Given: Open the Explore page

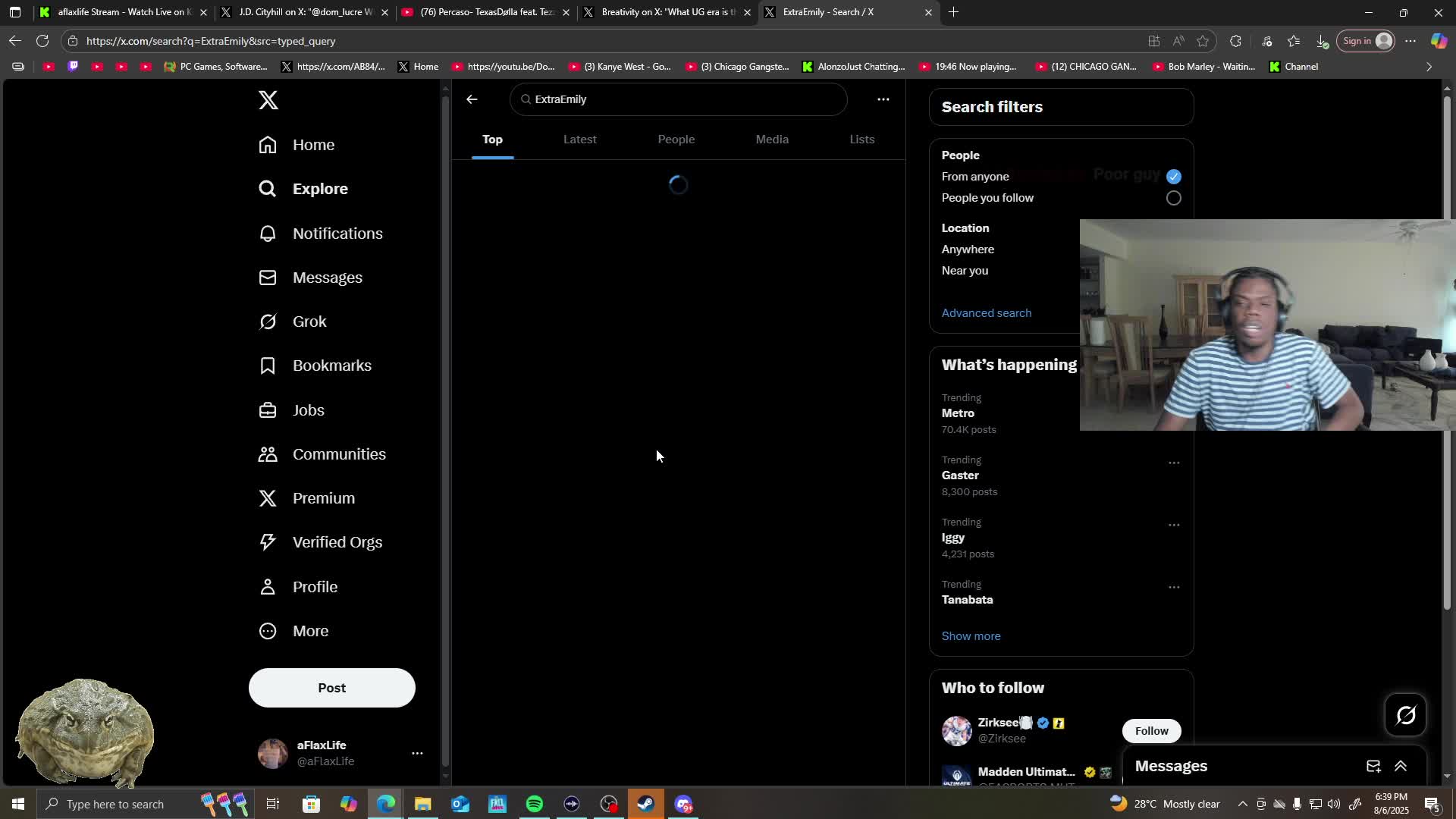Looking at the screenshot, I should [303, 189].
